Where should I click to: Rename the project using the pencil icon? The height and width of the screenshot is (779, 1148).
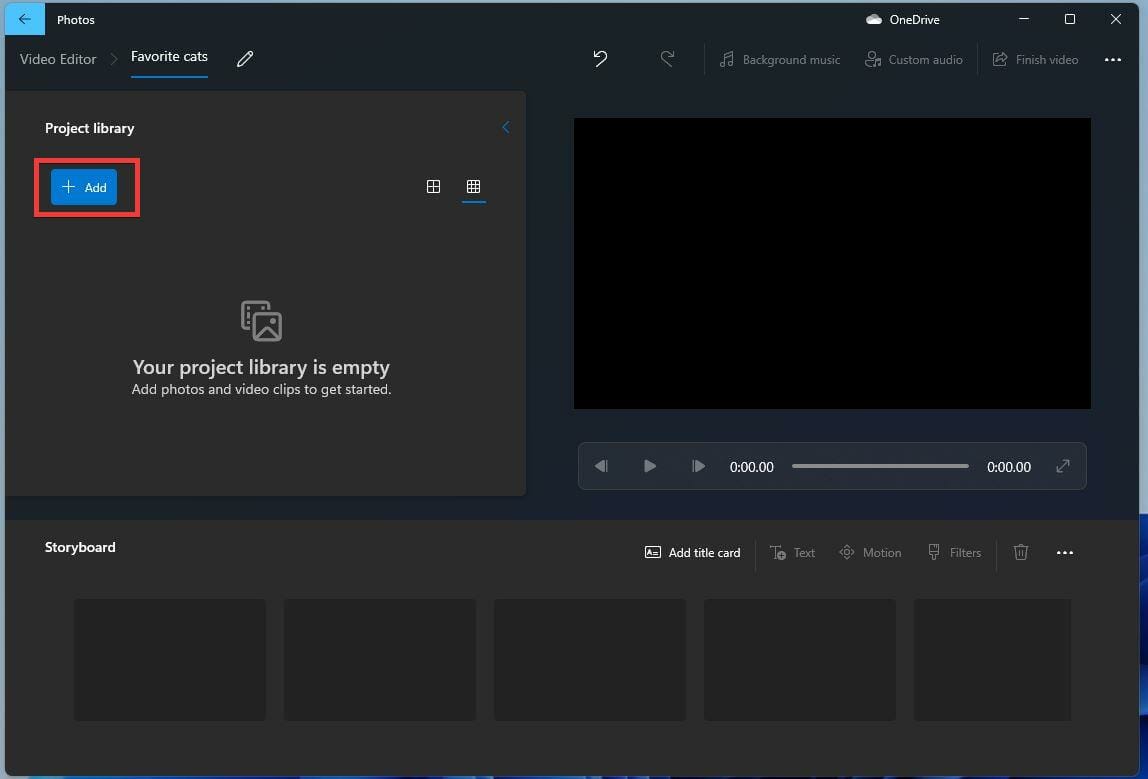(244, 60)
